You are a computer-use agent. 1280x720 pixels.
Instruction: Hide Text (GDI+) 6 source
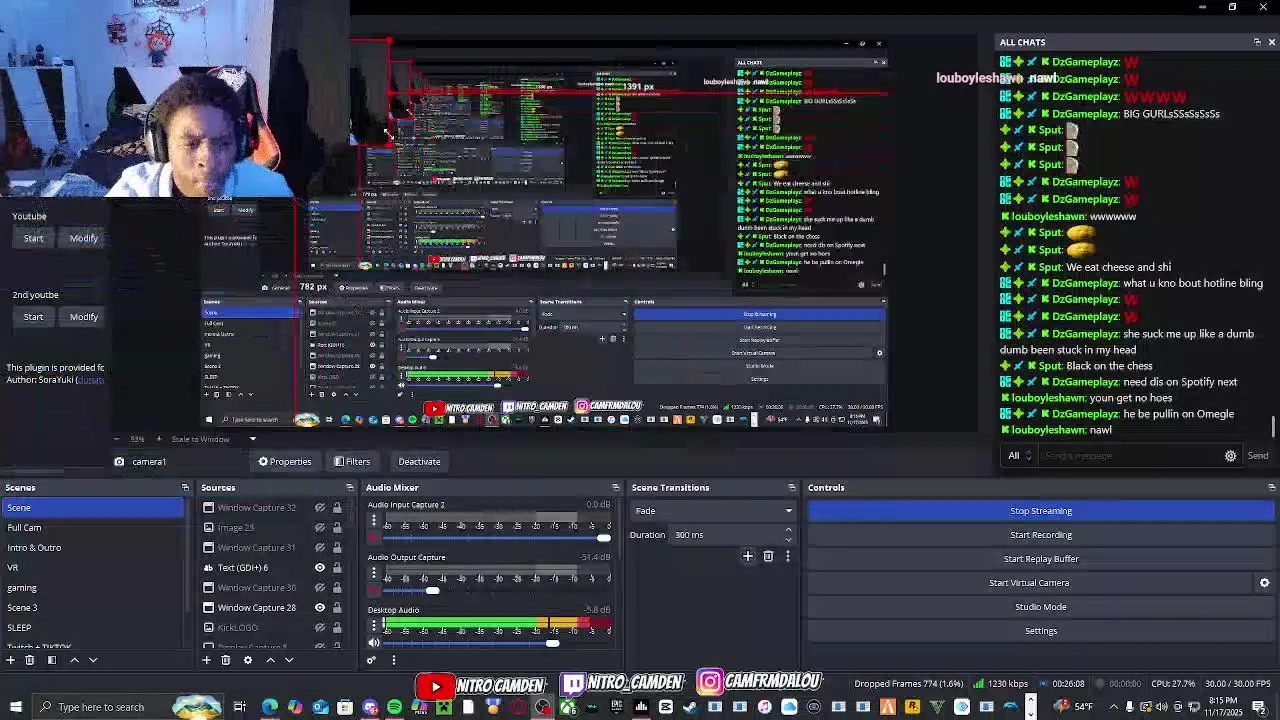[320, 568]
